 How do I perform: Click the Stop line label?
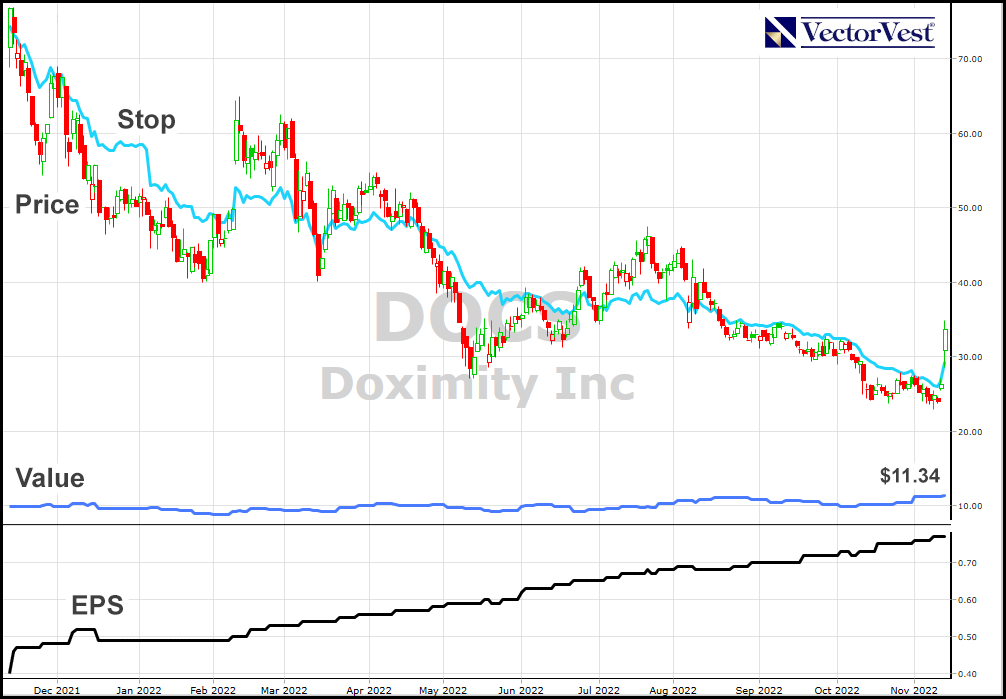tap(146, 120)
